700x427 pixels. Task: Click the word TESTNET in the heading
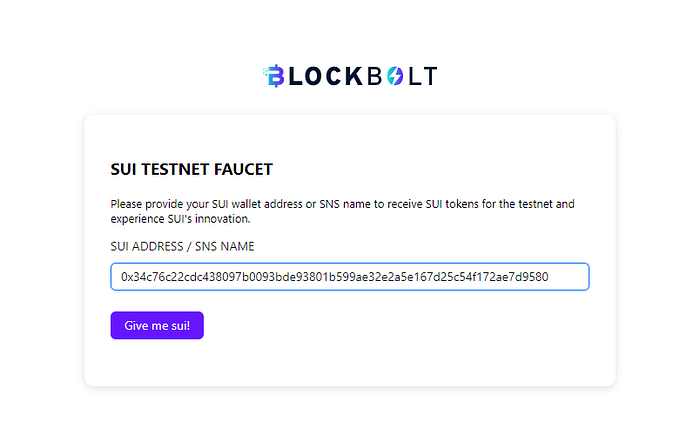tap(175, 169)
